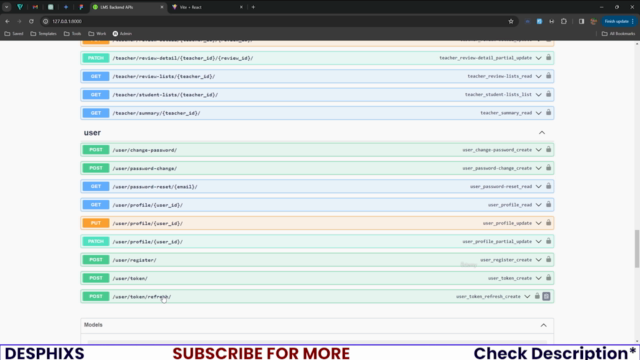Bookmark this page with the star icon
The height and width of the screenshot is (360, 640).
(511, 21)
